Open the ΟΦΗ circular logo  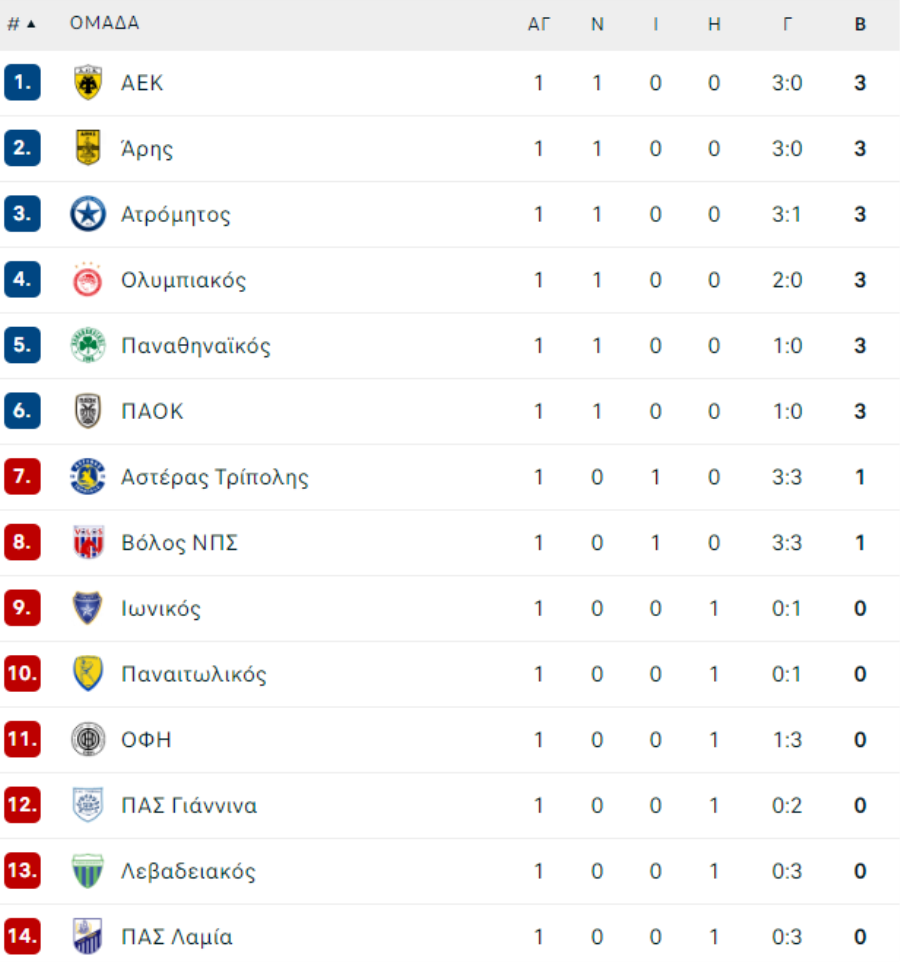(88, 739)
